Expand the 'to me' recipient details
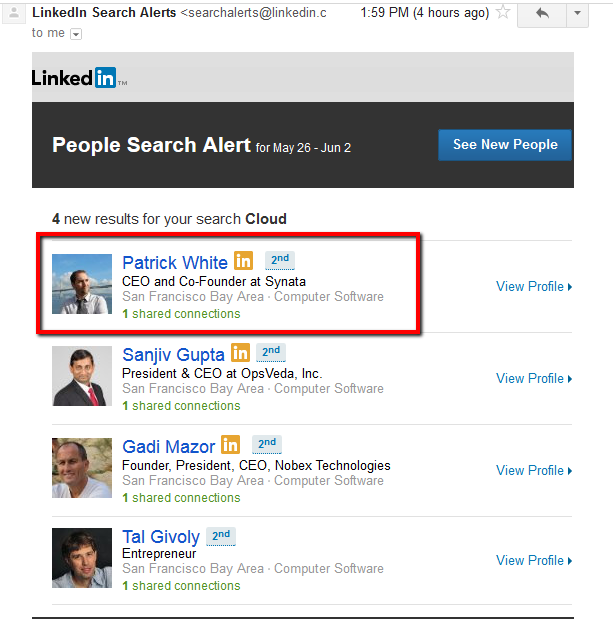Screen dimensions: 613x619 click(x=76, y=34)
